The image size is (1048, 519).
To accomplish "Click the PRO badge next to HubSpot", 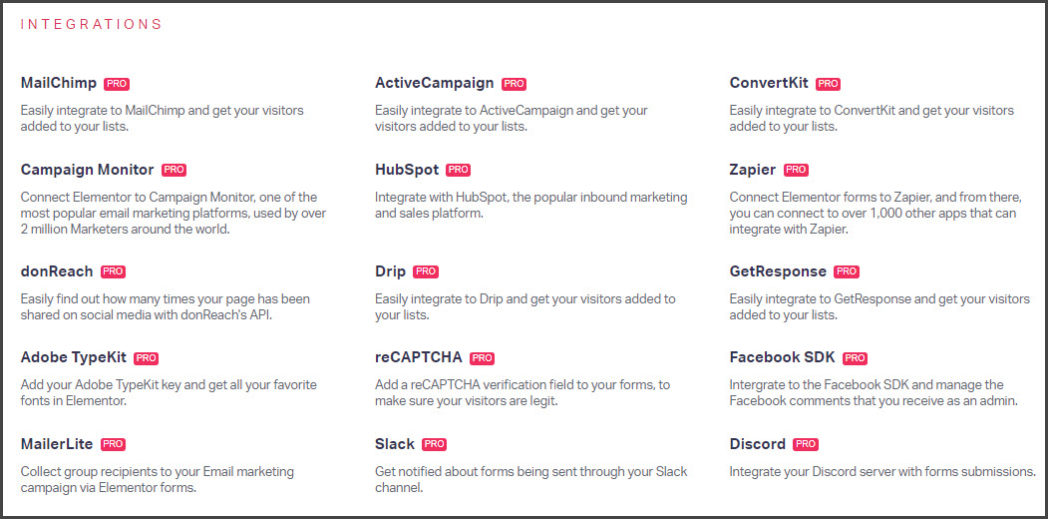I will (458, 170).
